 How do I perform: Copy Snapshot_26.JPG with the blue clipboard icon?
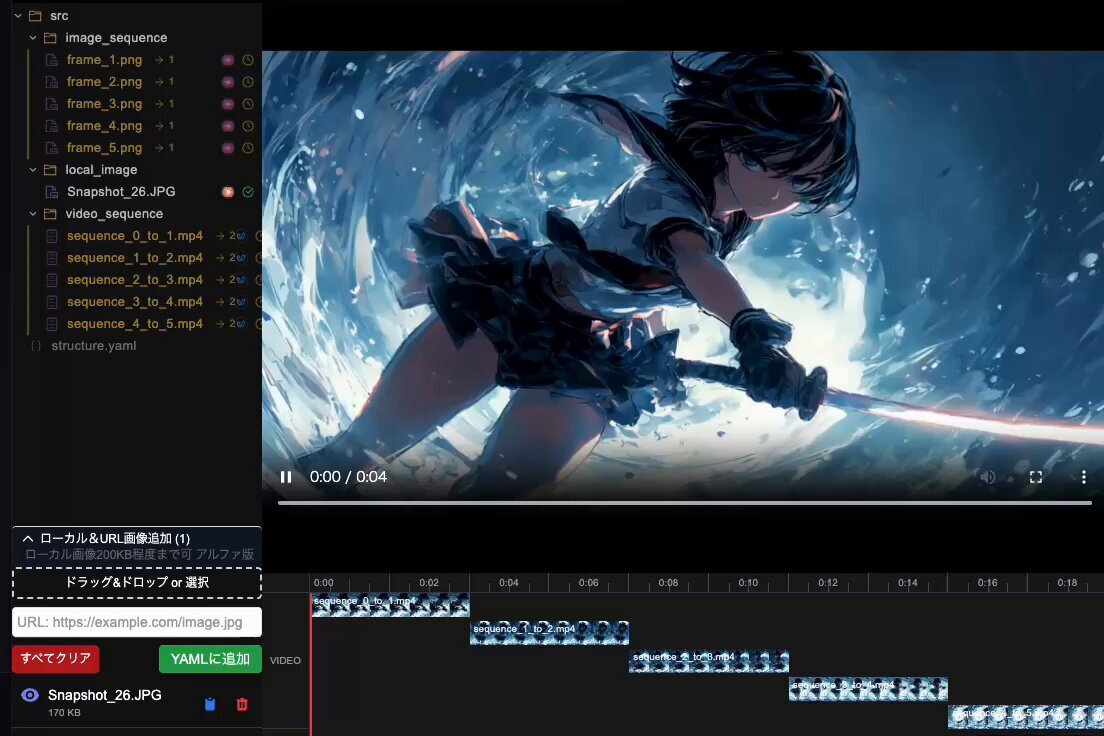point(210,704)
